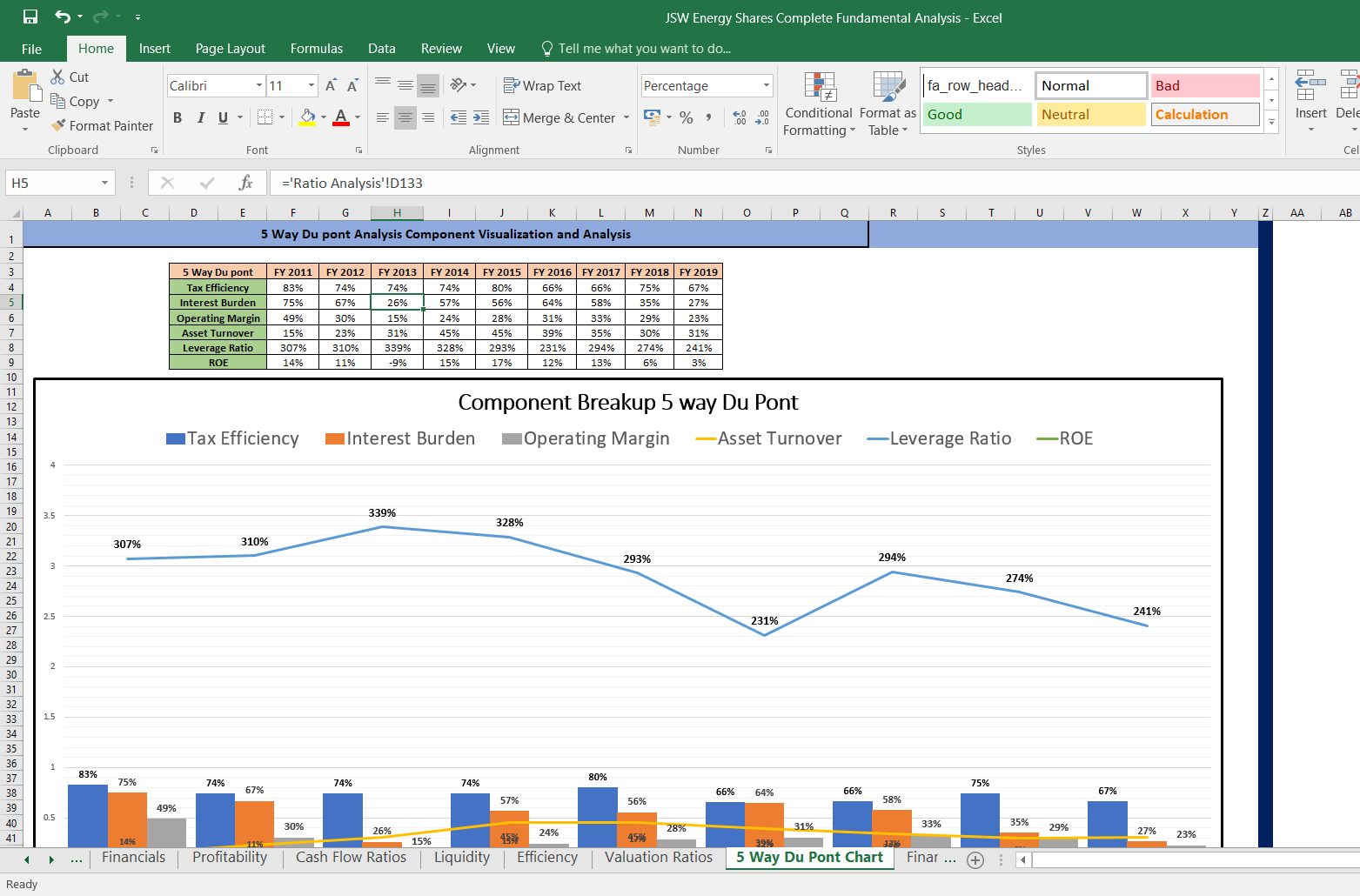Align text to the right
Image resolution: width=1360 pixels, height=896 pixels.
(x=428, y=117)
